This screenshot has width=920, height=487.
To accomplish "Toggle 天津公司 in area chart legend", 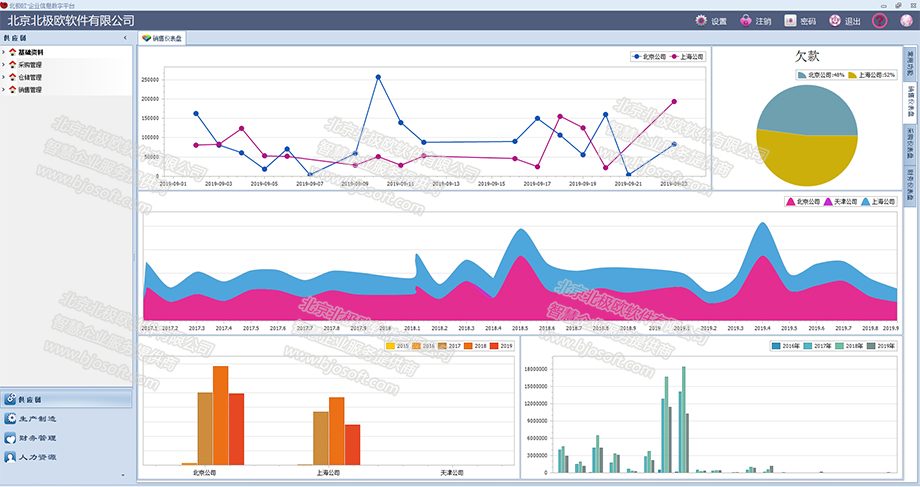I will tap(841, 201).
